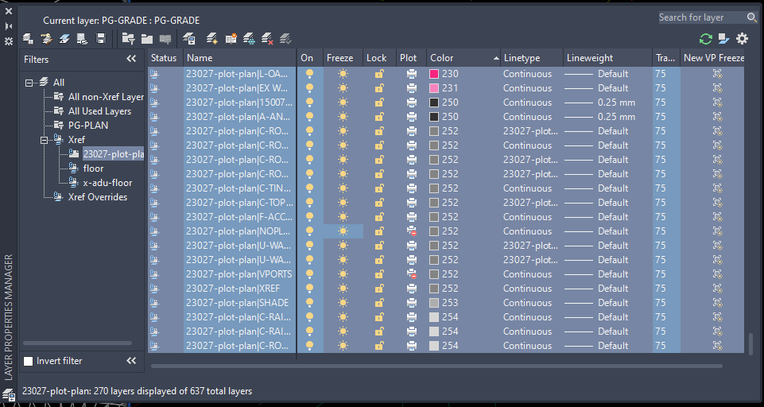Screen dimensions: 764x407
Task: Toggle New VP Freeze for the L-OA layer
Action: [x=717, y=74]
